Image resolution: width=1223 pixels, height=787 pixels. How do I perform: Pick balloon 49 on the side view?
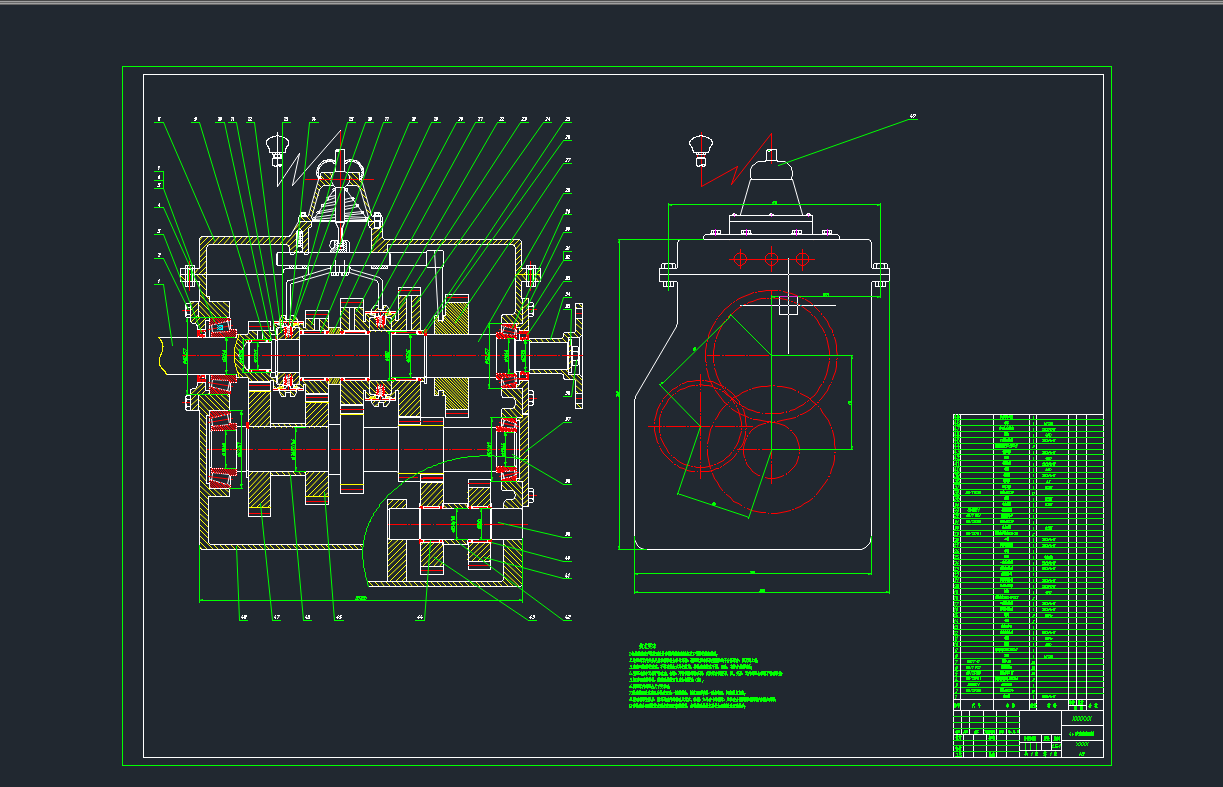(913, 117)
